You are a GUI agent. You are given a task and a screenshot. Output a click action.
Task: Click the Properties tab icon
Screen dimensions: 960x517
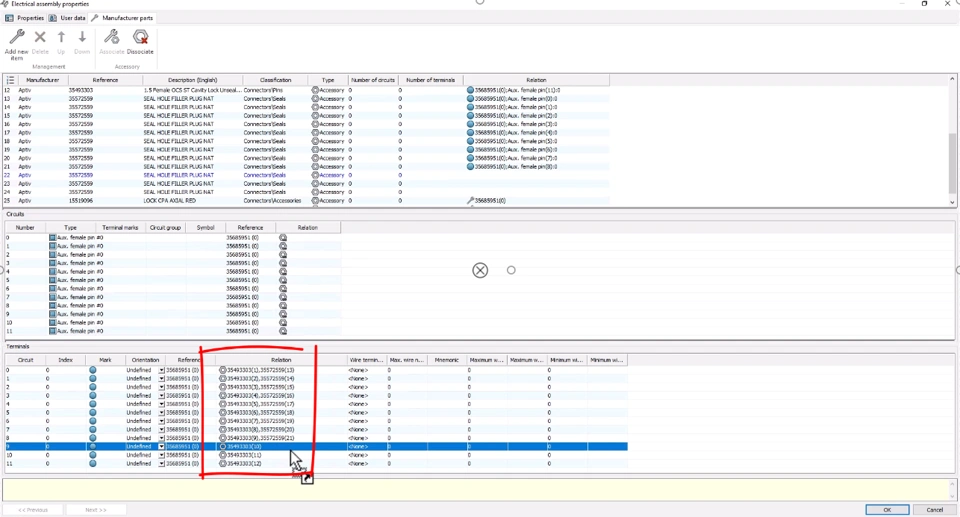pyautogui.click(x=9, y=18)
